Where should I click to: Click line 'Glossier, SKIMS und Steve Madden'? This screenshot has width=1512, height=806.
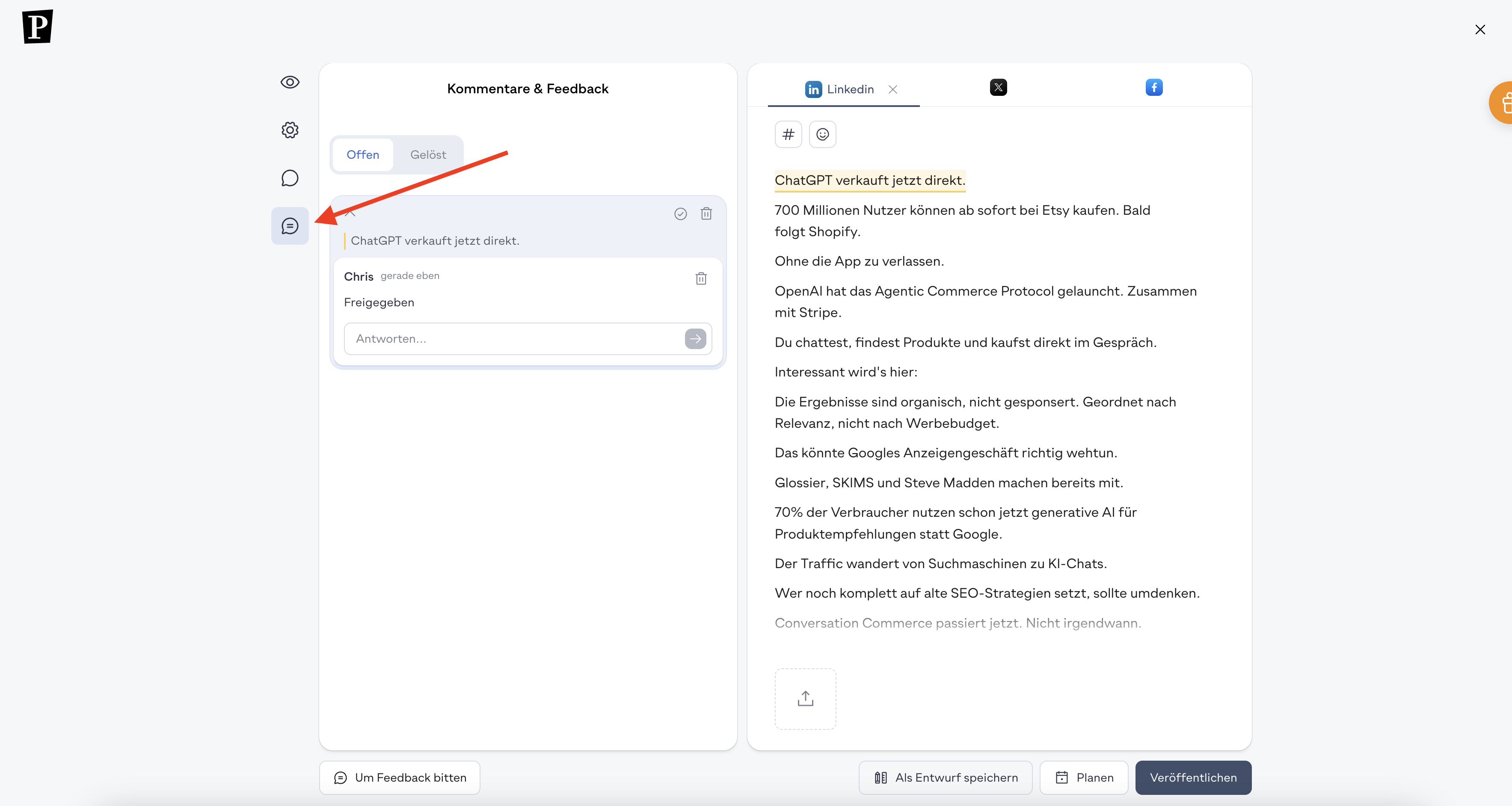pyautogui.click(x=949, y=483)
